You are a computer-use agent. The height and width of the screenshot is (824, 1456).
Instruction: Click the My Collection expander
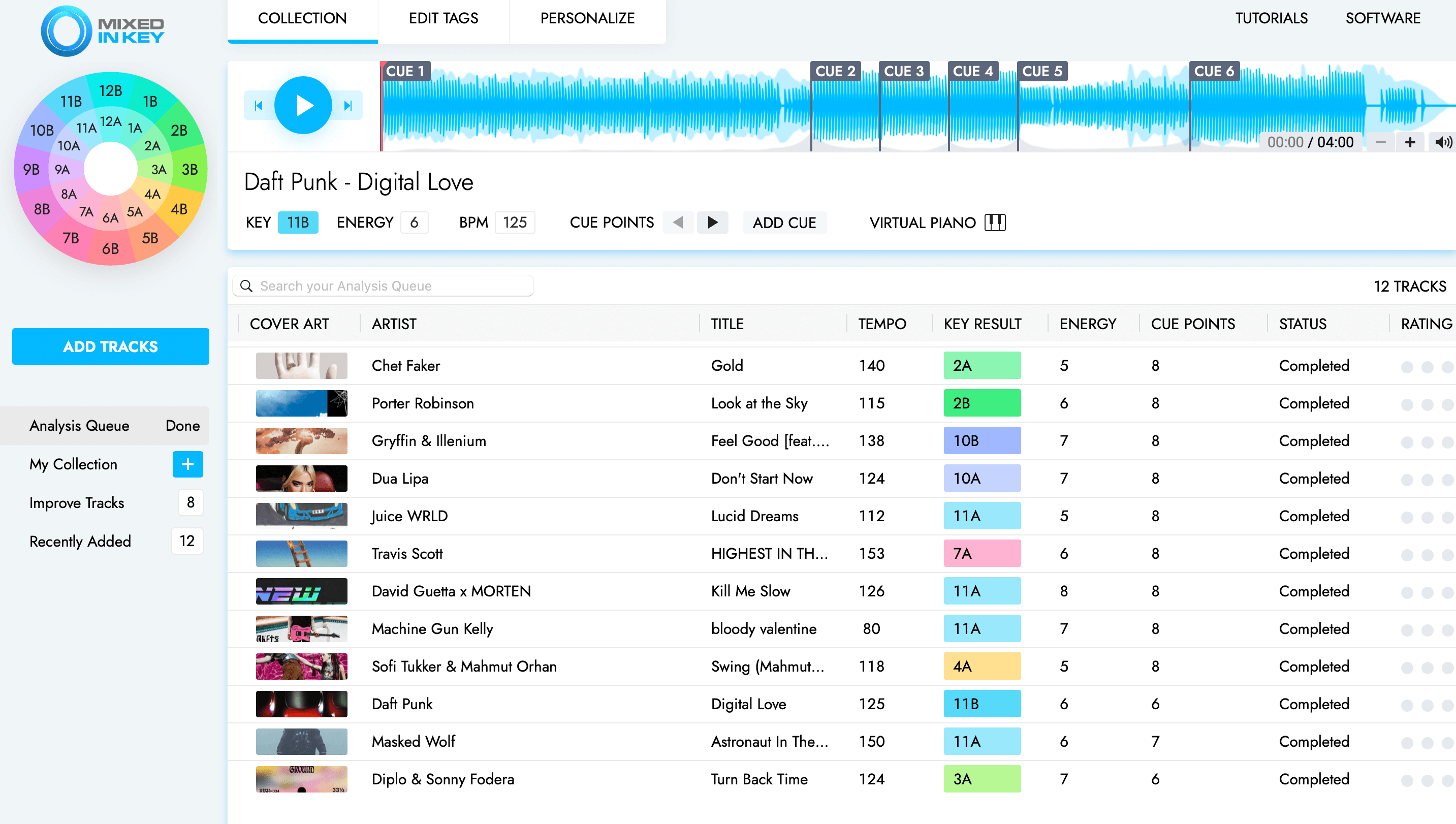[x=187, y=464]
